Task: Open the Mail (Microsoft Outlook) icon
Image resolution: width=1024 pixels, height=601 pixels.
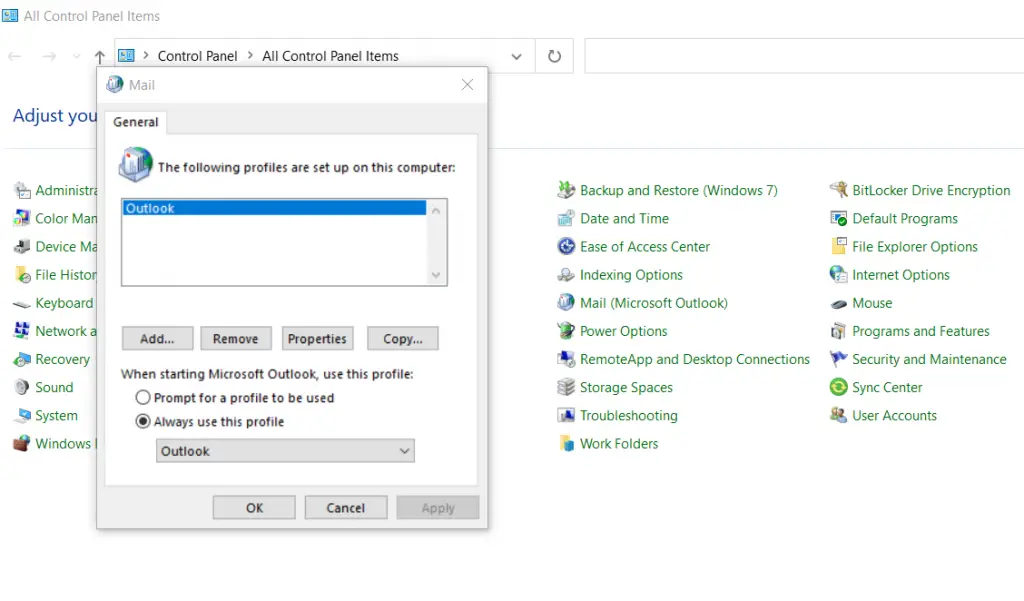Action: coord(566,302)
